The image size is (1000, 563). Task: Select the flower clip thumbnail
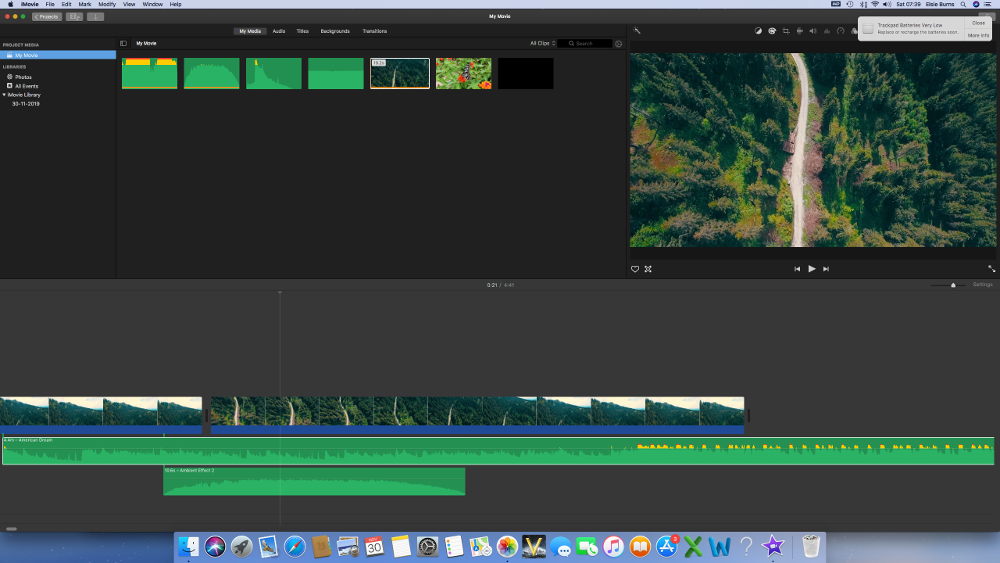pyautogui.click(x=463, y=73)
